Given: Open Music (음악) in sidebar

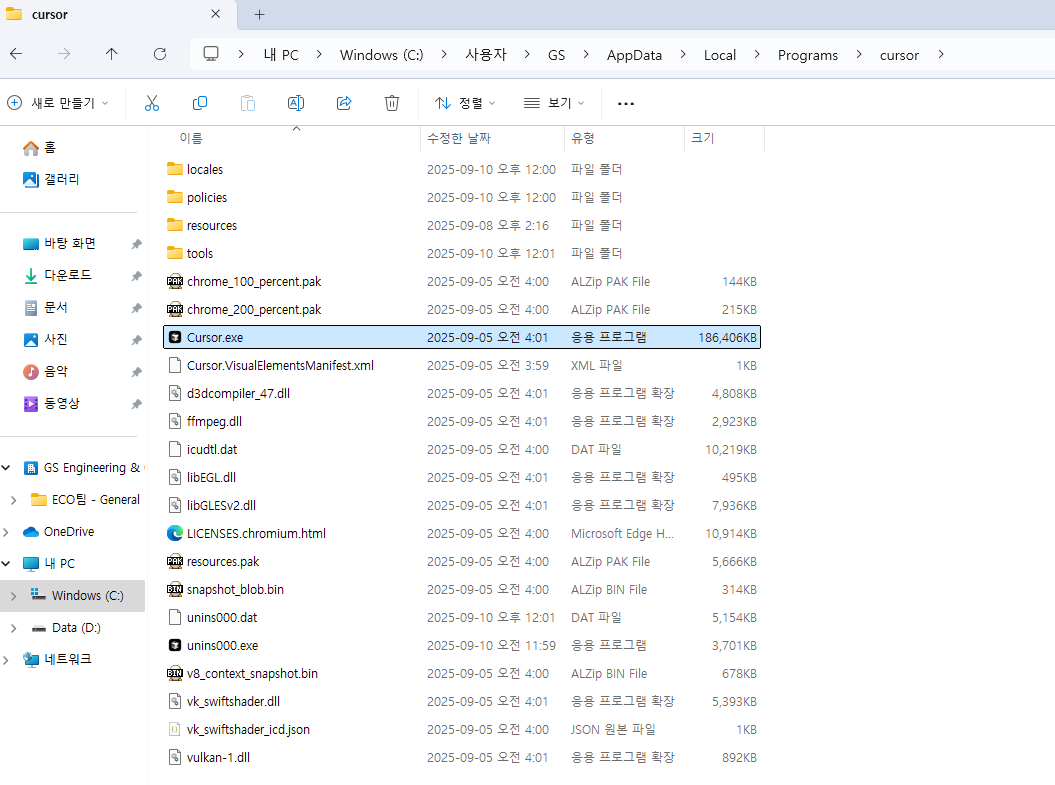Looking at the screenshot, I should click(x=46, y=371).
